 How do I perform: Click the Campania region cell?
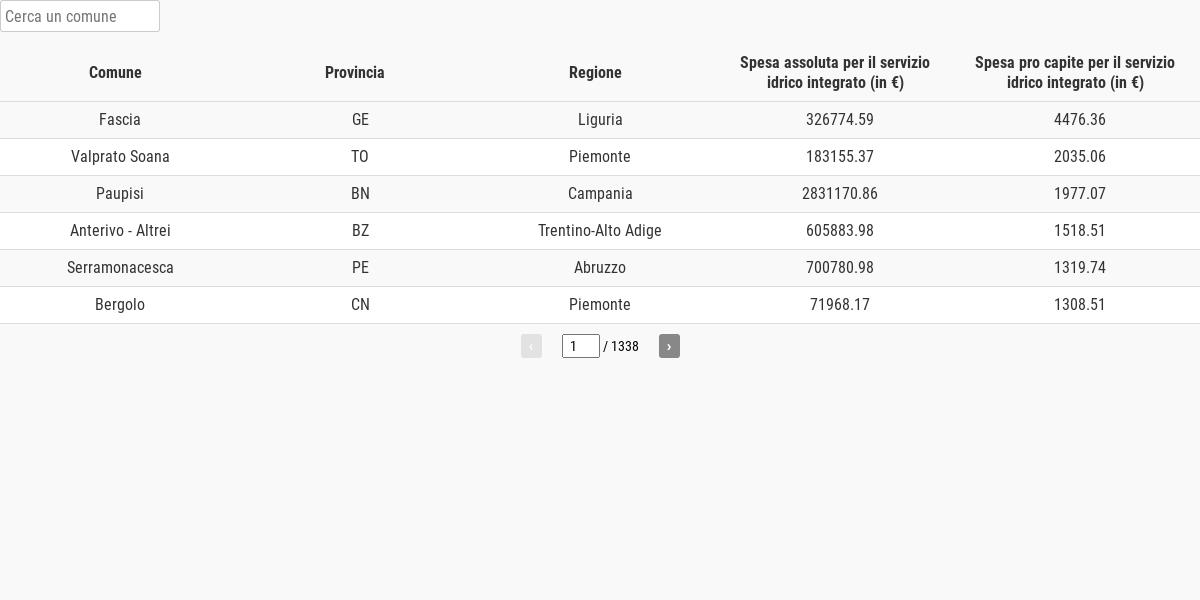[x=600, y=194]
